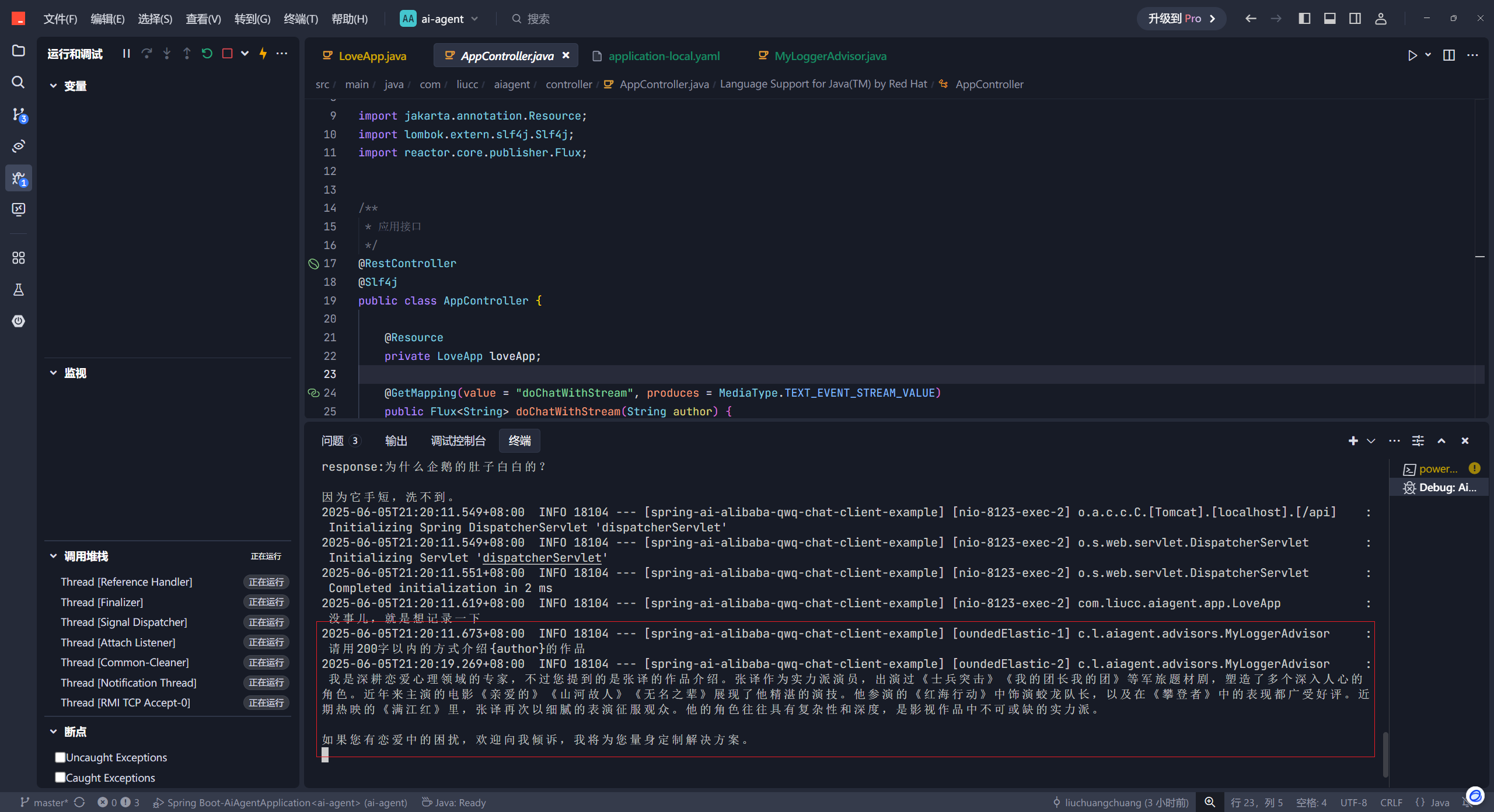
Task: Switch to the LoveApp.java tab
Action: [365, 56]
